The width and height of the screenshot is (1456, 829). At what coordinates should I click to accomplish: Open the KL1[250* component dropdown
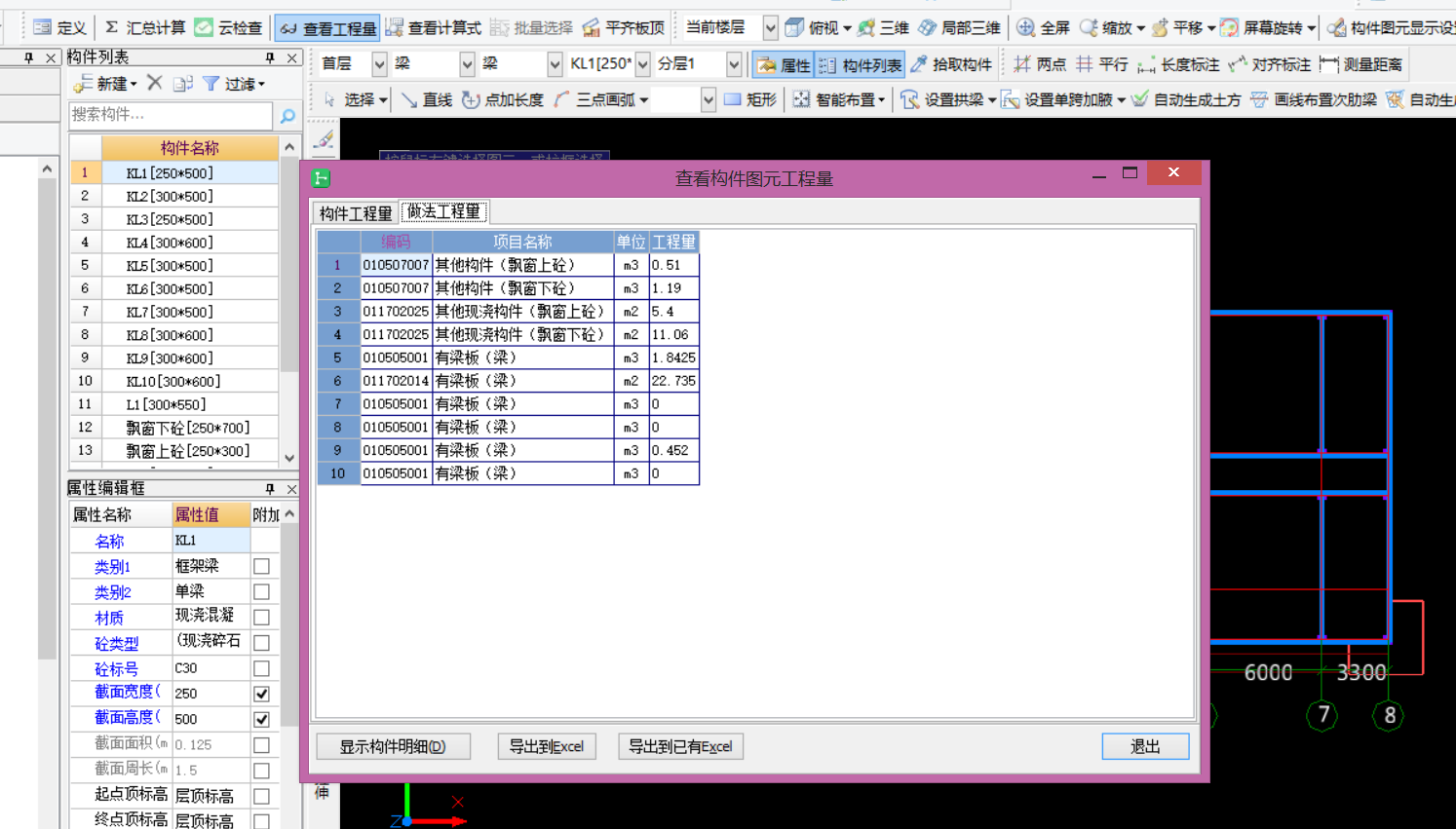point(642,64)
